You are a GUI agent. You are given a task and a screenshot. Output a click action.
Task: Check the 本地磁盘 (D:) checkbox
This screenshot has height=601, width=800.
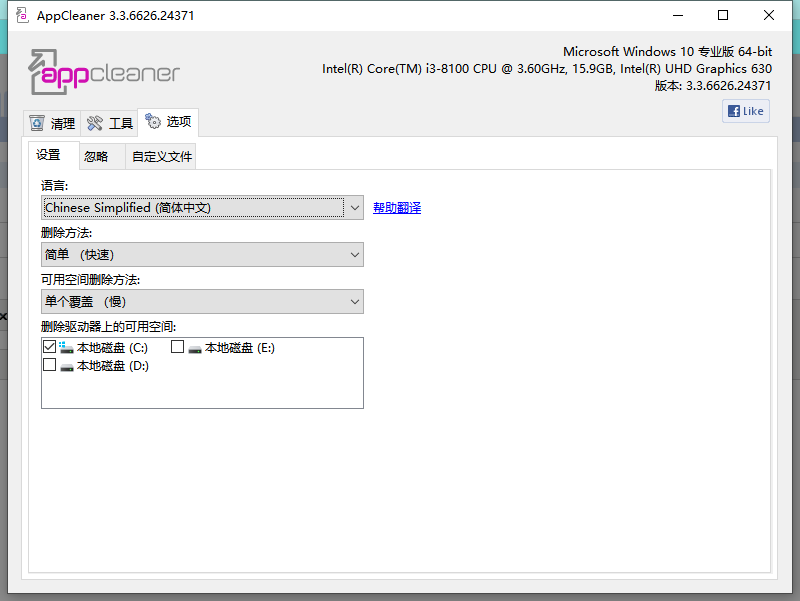[x=49, y=365]
